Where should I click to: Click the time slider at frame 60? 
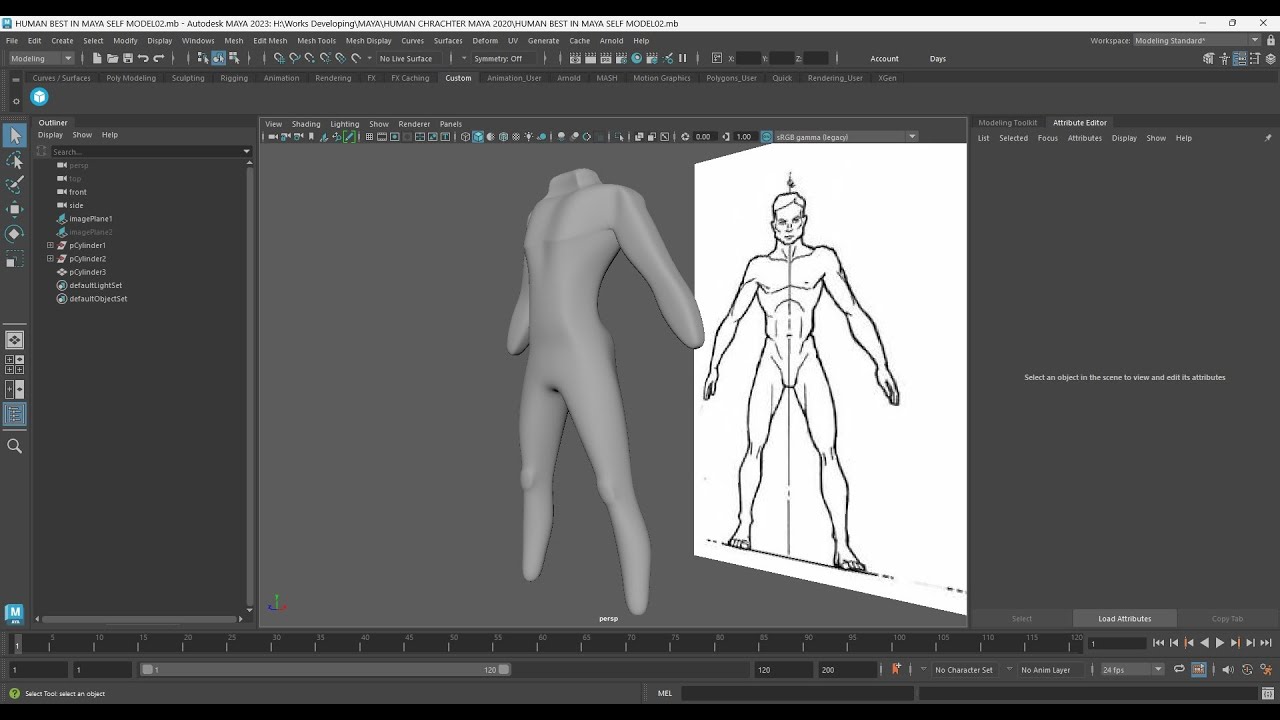(x=541, y=643)
